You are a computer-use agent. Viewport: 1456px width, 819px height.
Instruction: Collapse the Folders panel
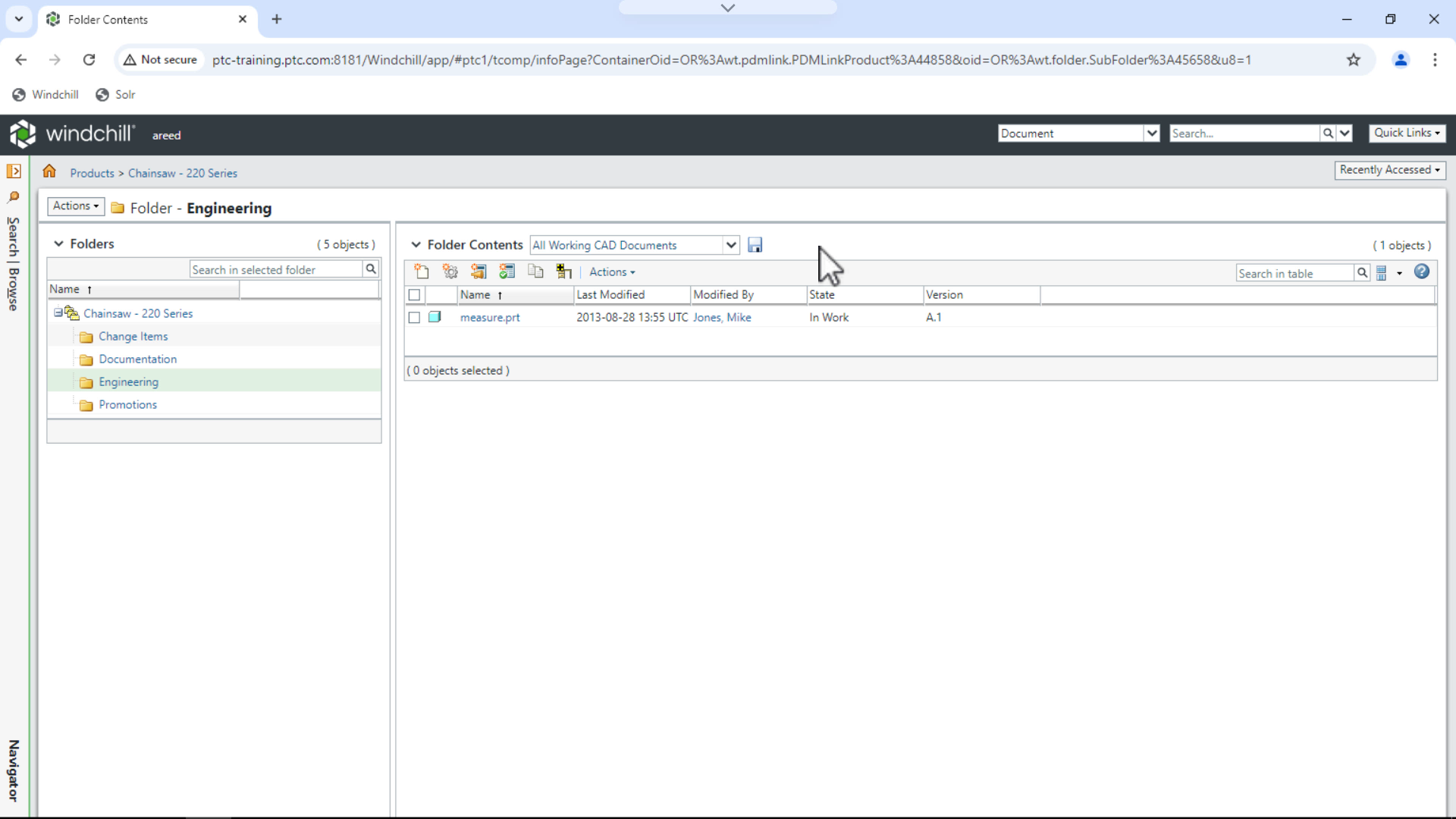(x=58, y=243)
